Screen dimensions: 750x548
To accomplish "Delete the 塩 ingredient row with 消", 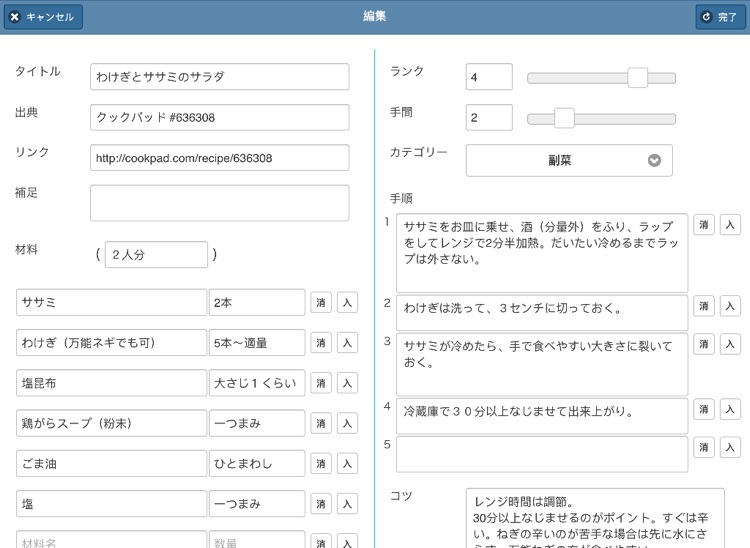I will pyautogui.click(x=321, y=504).
